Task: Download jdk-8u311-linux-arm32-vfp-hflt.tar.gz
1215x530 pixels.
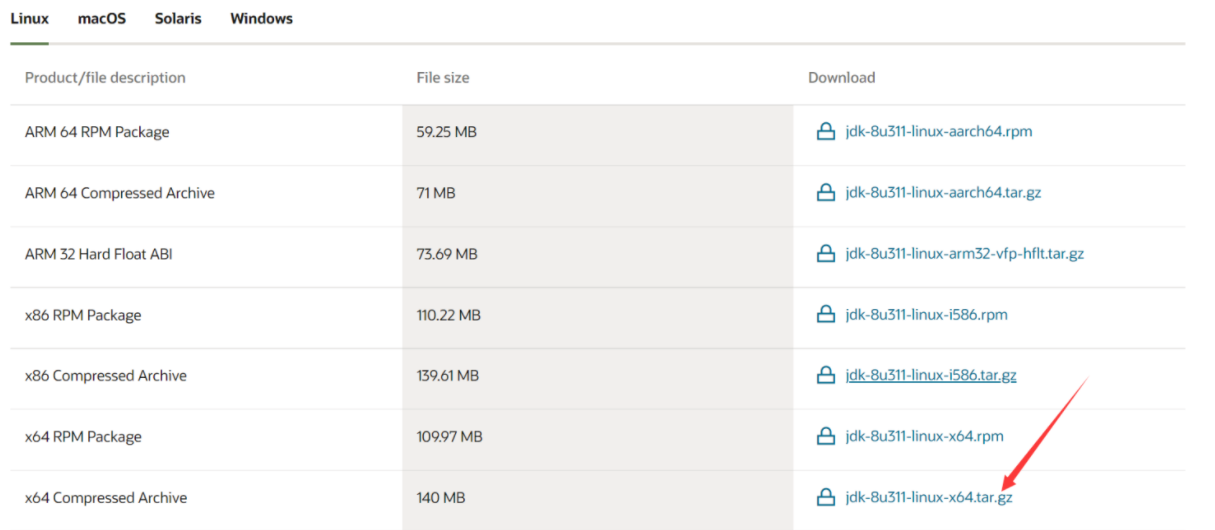Action: [964, 254]
